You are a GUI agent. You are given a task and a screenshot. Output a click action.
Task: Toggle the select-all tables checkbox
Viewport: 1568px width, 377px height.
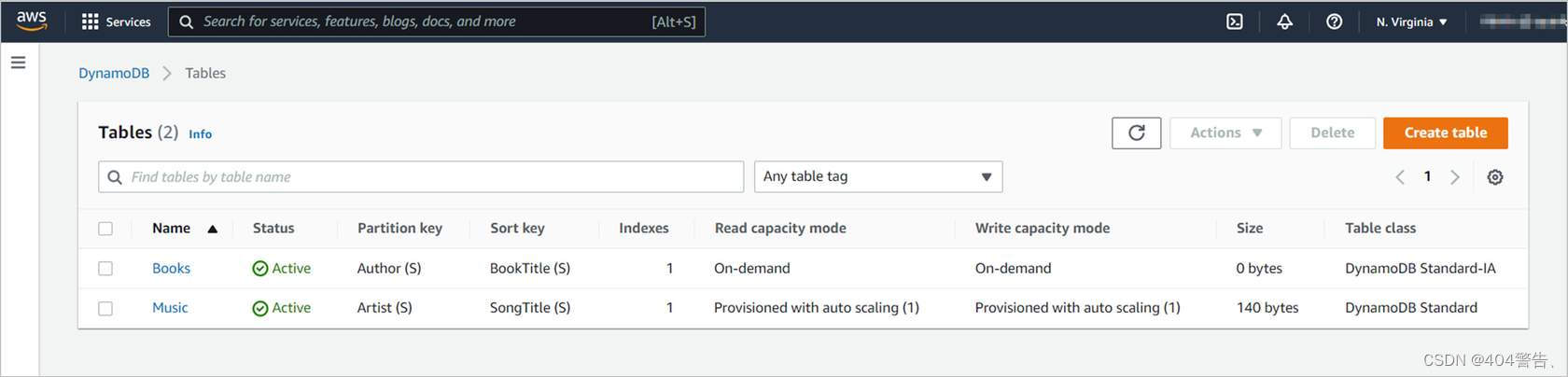coord(105,229)
